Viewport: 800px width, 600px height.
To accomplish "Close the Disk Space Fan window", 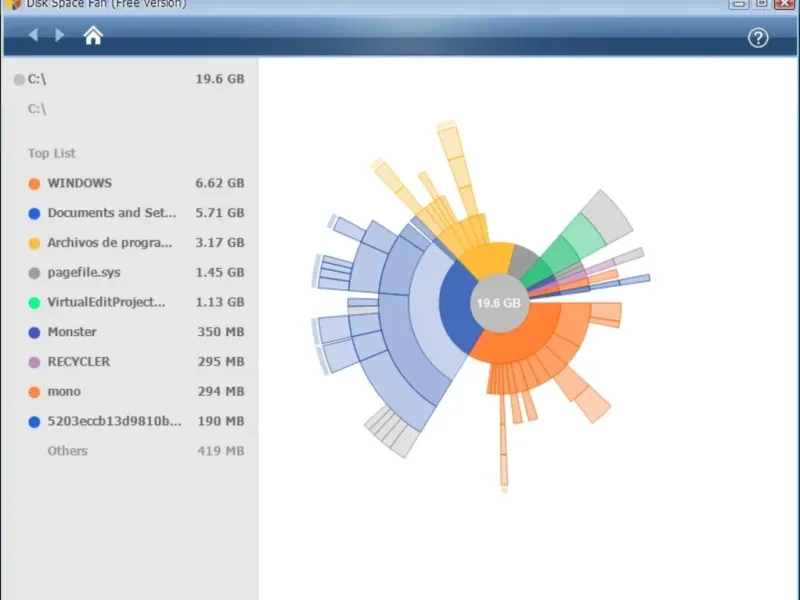I will point(786,4).
